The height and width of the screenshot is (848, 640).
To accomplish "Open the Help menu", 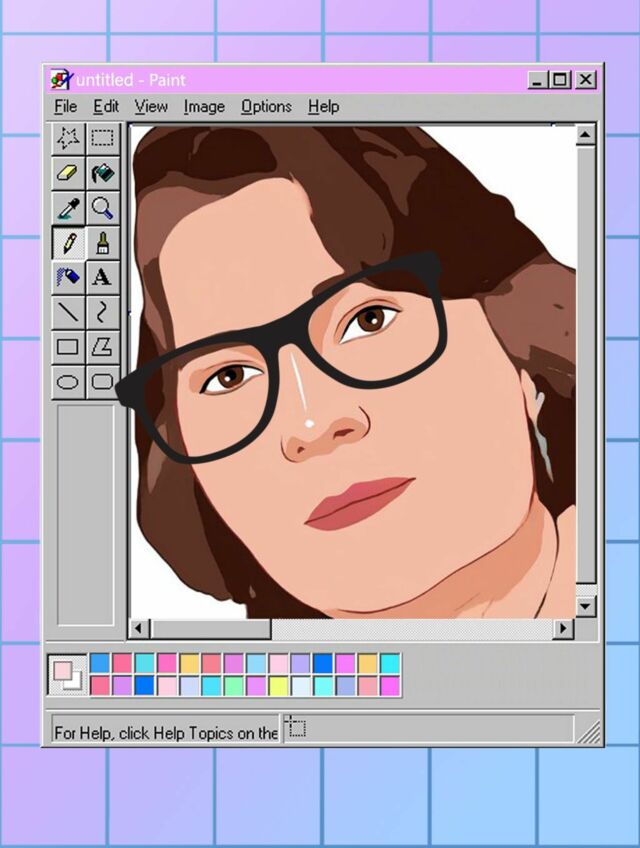I will coord(323,106).
